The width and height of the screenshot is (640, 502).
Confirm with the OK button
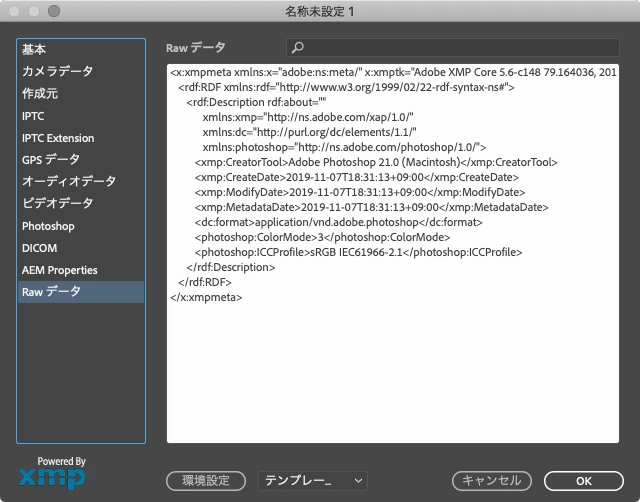[x=584, y=481]
